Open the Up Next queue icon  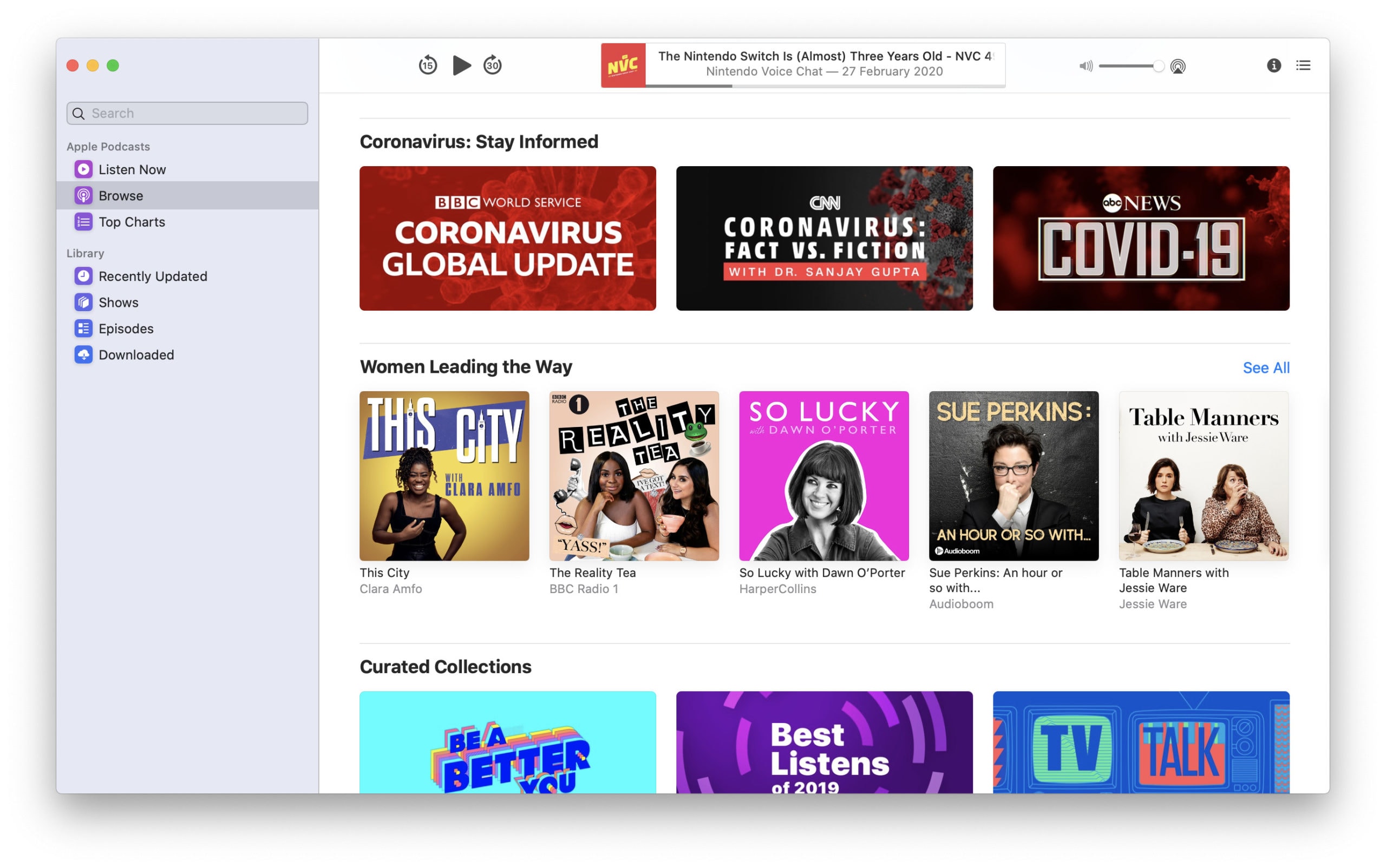point(1303,65)
